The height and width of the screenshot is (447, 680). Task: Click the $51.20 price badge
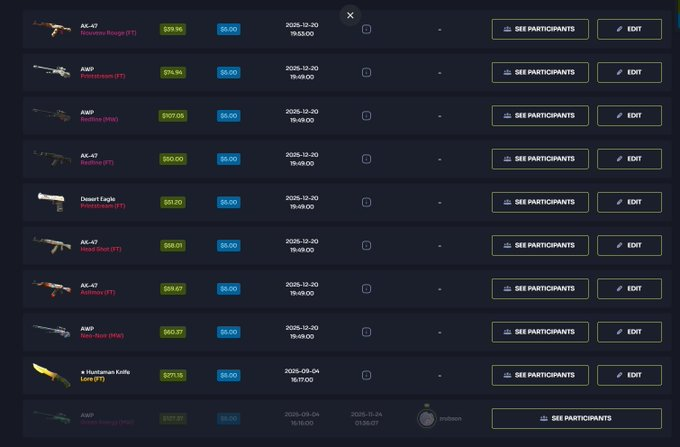pos(173,202)
